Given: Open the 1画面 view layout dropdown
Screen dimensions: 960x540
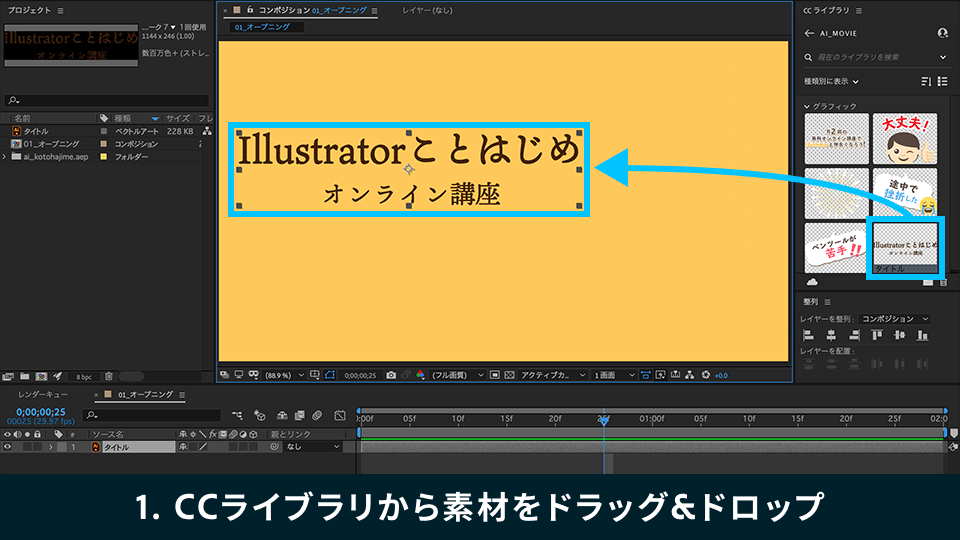Looking at the screenshot, I should pyautogui.click(x=613, y=375).
